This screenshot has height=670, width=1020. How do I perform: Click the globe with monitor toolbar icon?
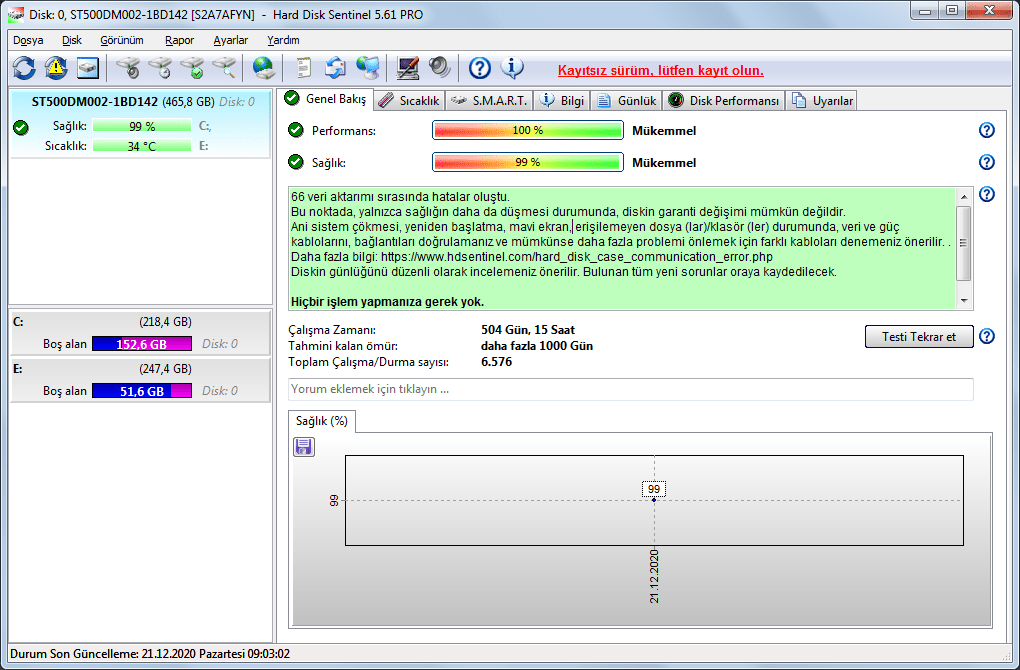[368, 68]
